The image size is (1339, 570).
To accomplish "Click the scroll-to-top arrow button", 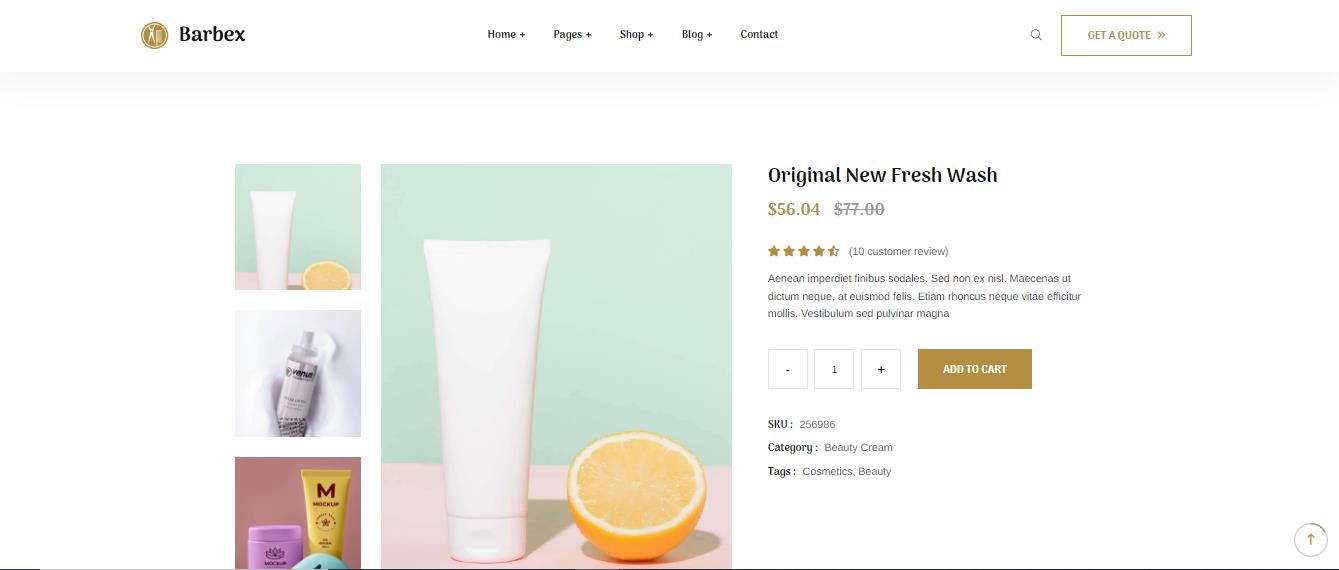I will 1310,540.
